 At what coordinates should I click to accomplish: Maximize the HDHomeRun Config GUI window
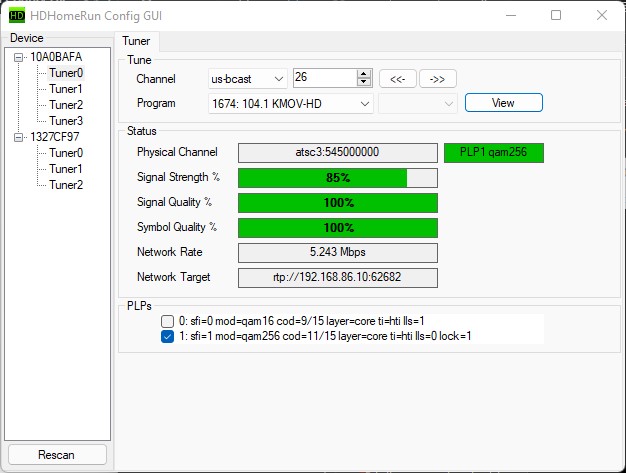[556, 16]
